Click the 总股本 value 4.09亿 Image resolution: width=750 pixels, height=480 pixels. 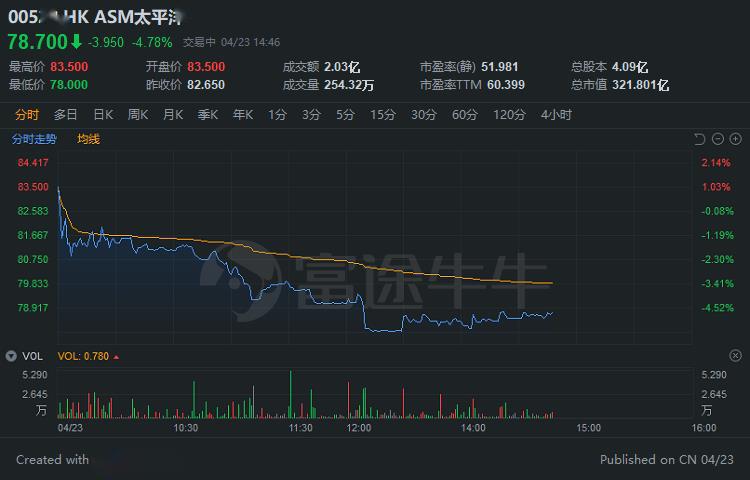(x=630, y=66)
